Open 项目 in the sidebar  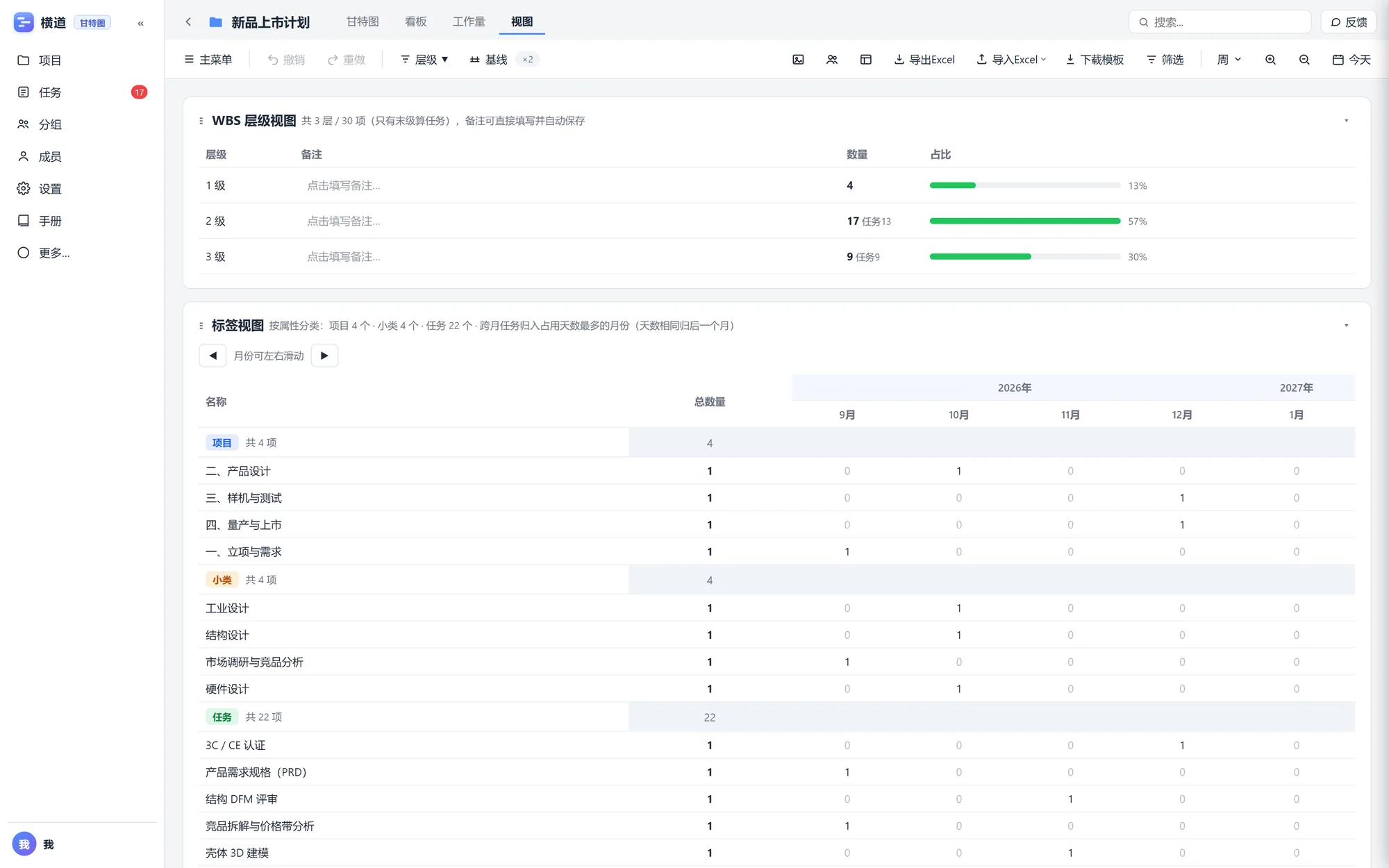pyautogui.click(x=82, y=60)
